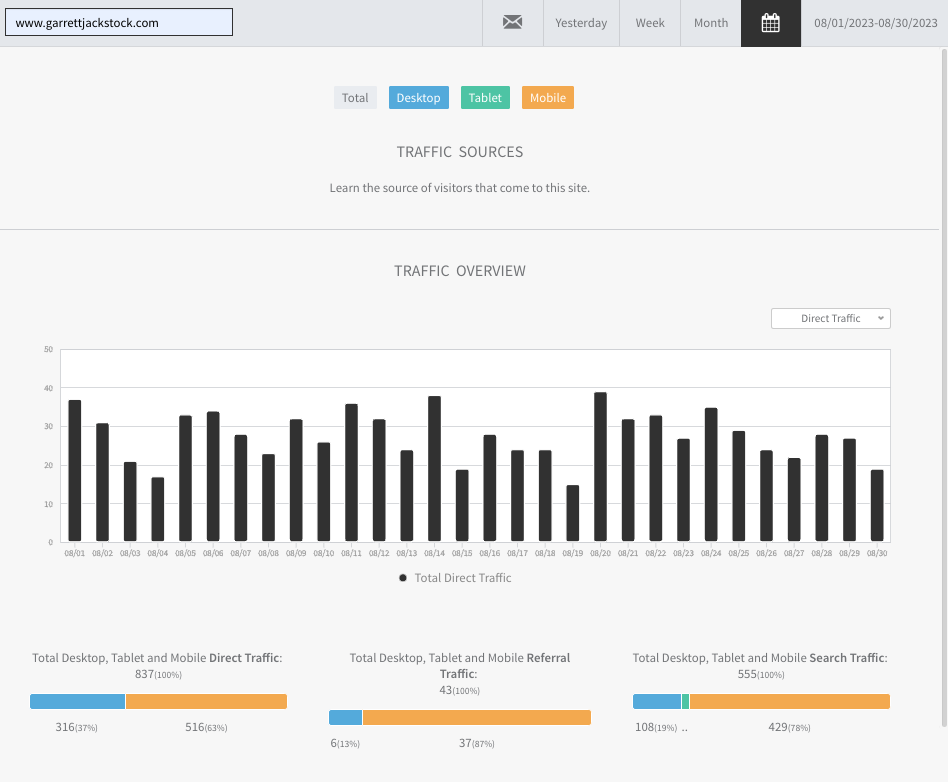948x782 pixels.
Task: Click Referral Traffic orange mobile segment
Action: click(476, 717)
